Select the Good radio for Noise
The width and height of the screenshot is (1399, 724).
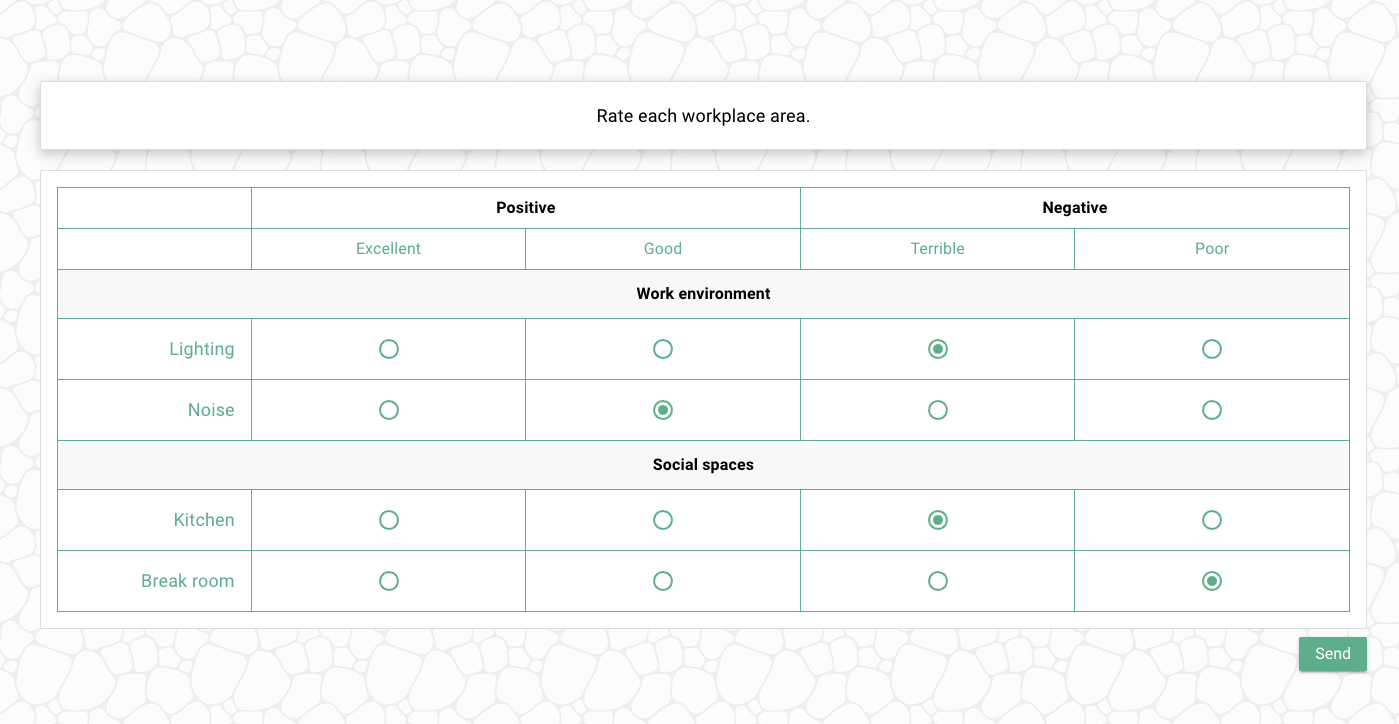coord(663,410)
